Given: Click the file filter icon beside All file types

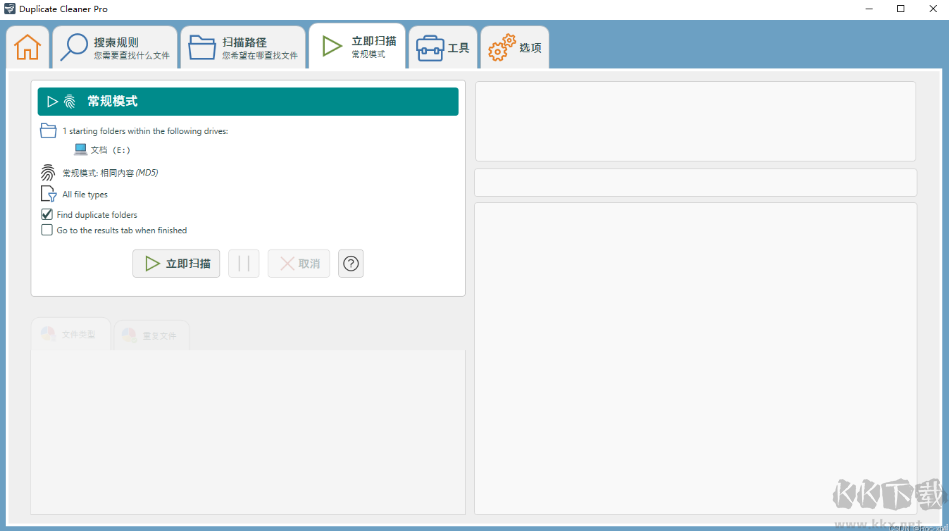Looking at the screenshot, I should [48, 194].
